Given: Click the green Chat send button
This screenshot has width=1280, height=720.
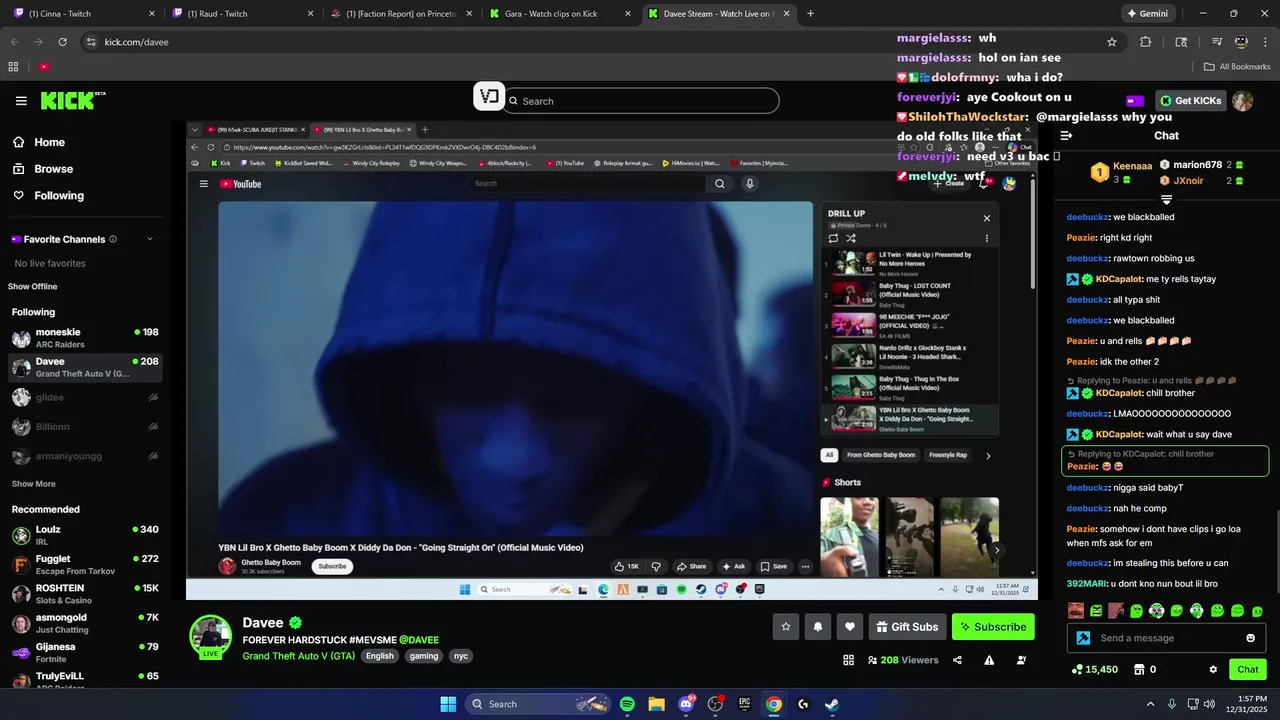Looking at the screenshot, I should 1248,670.
